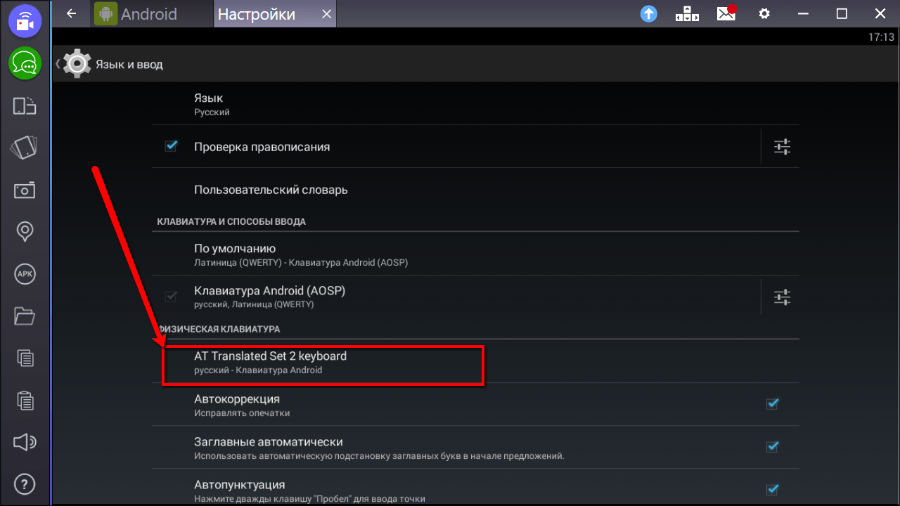Open the Android (AOSP) keyboard settings sliders icon

[782, 297]
